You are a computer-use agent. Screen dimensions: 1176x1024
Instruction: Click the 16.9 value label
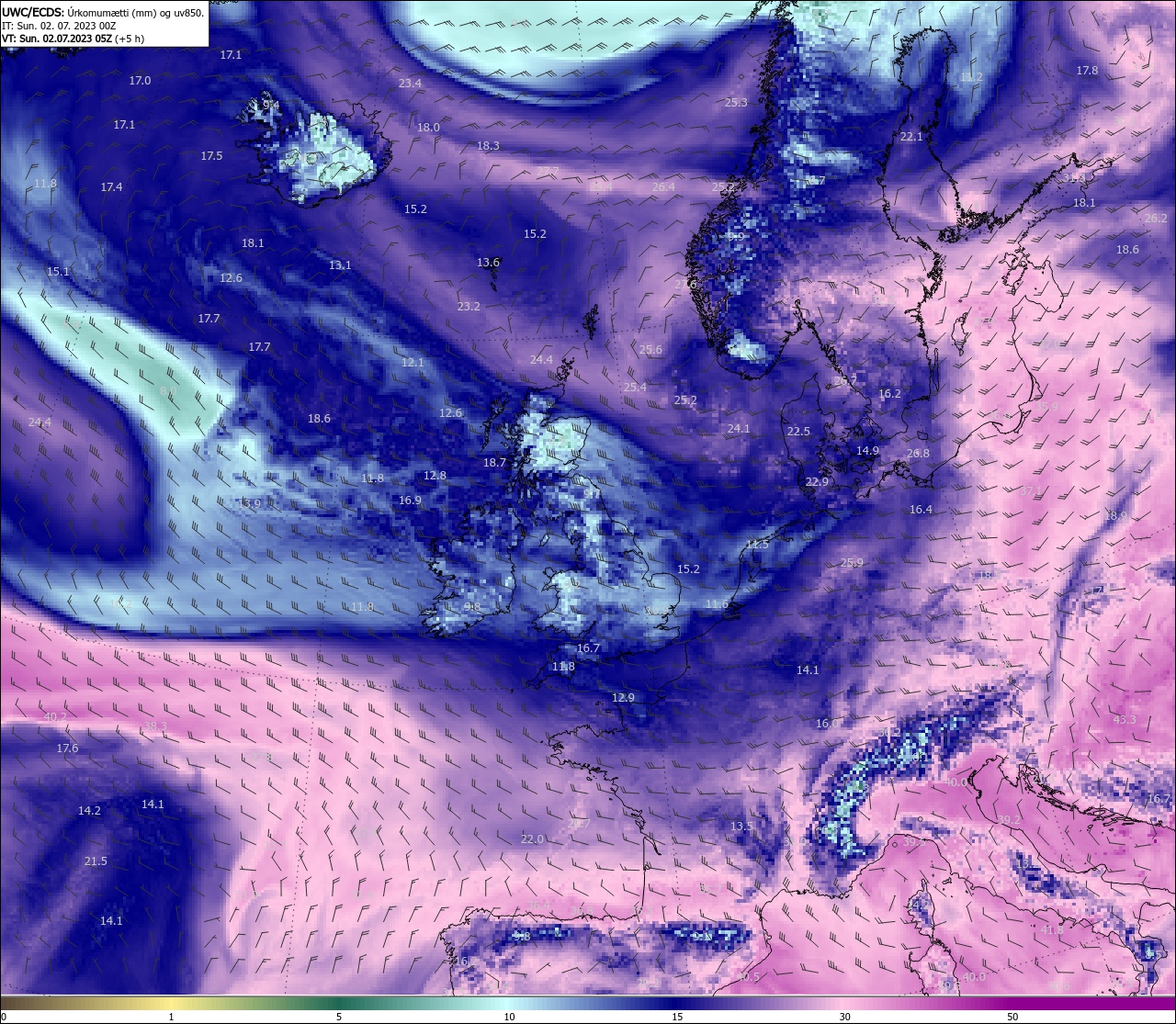(410, 501)
